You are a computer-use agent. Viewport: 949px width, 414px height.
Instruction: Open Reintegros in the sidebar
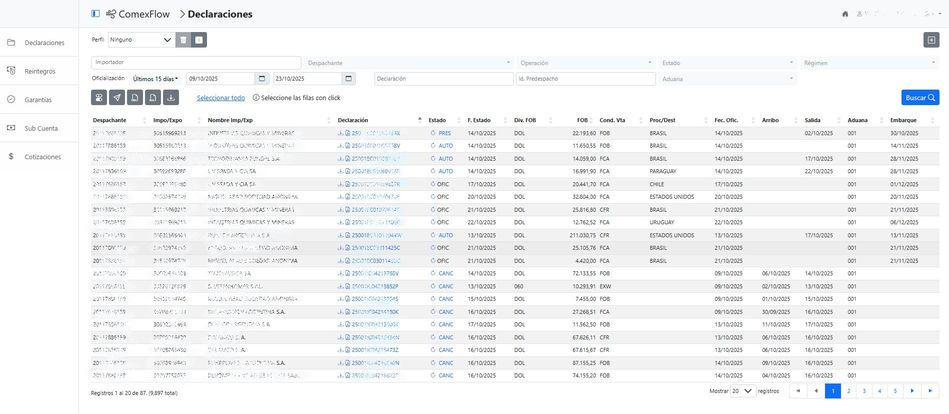click(x=40, y=71)
